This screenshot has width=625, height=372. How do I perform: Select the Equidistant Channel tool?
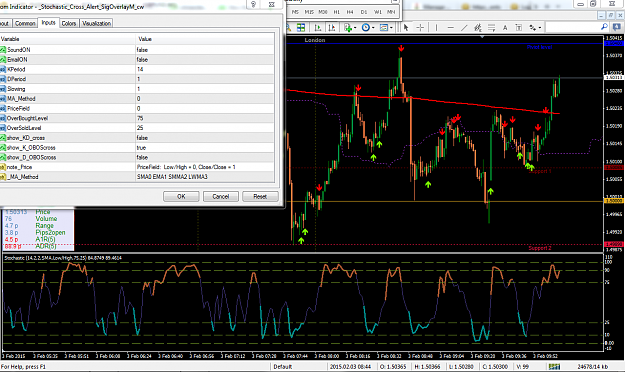478,28
